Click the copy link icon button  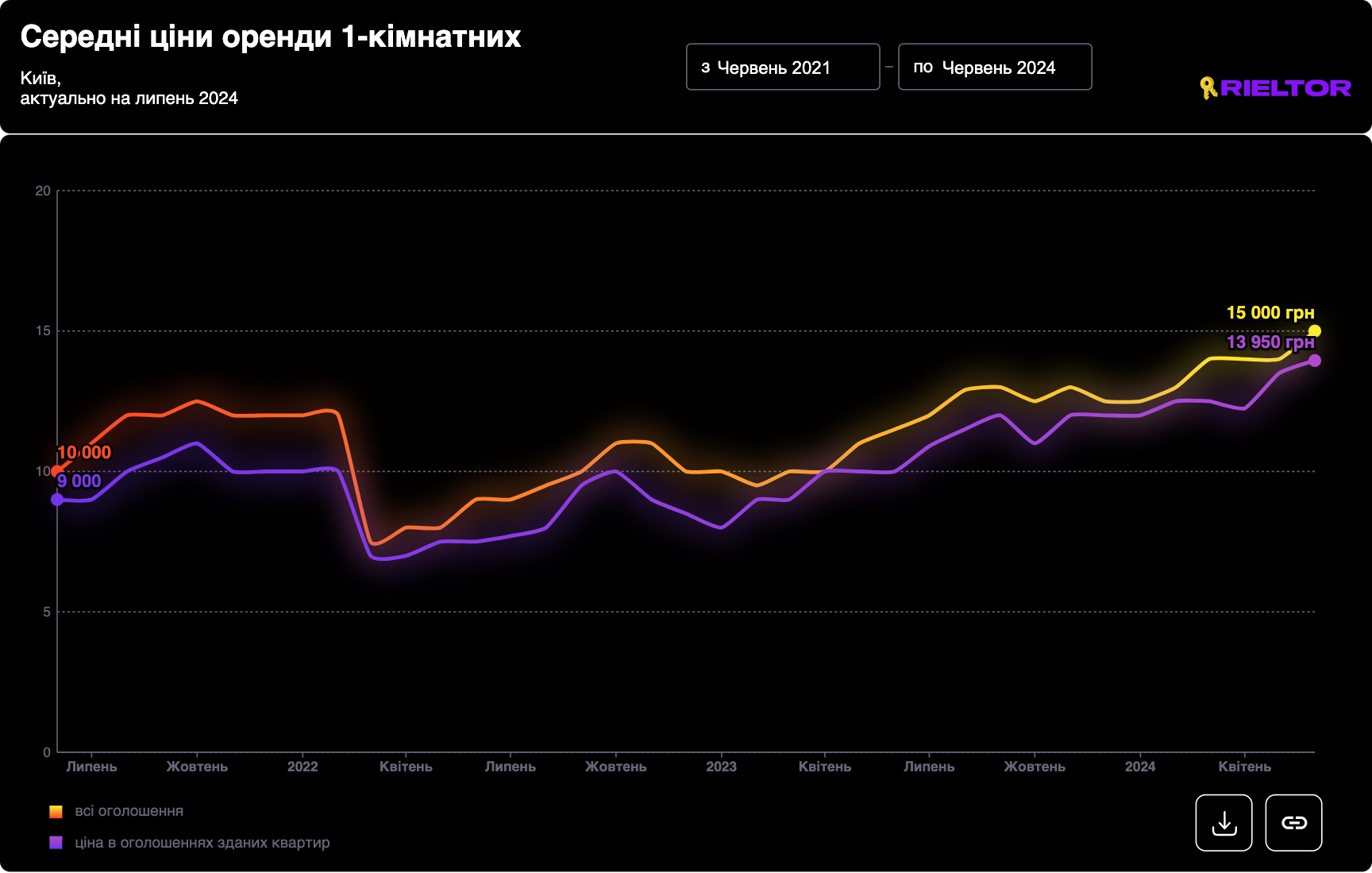(1293, 823)
